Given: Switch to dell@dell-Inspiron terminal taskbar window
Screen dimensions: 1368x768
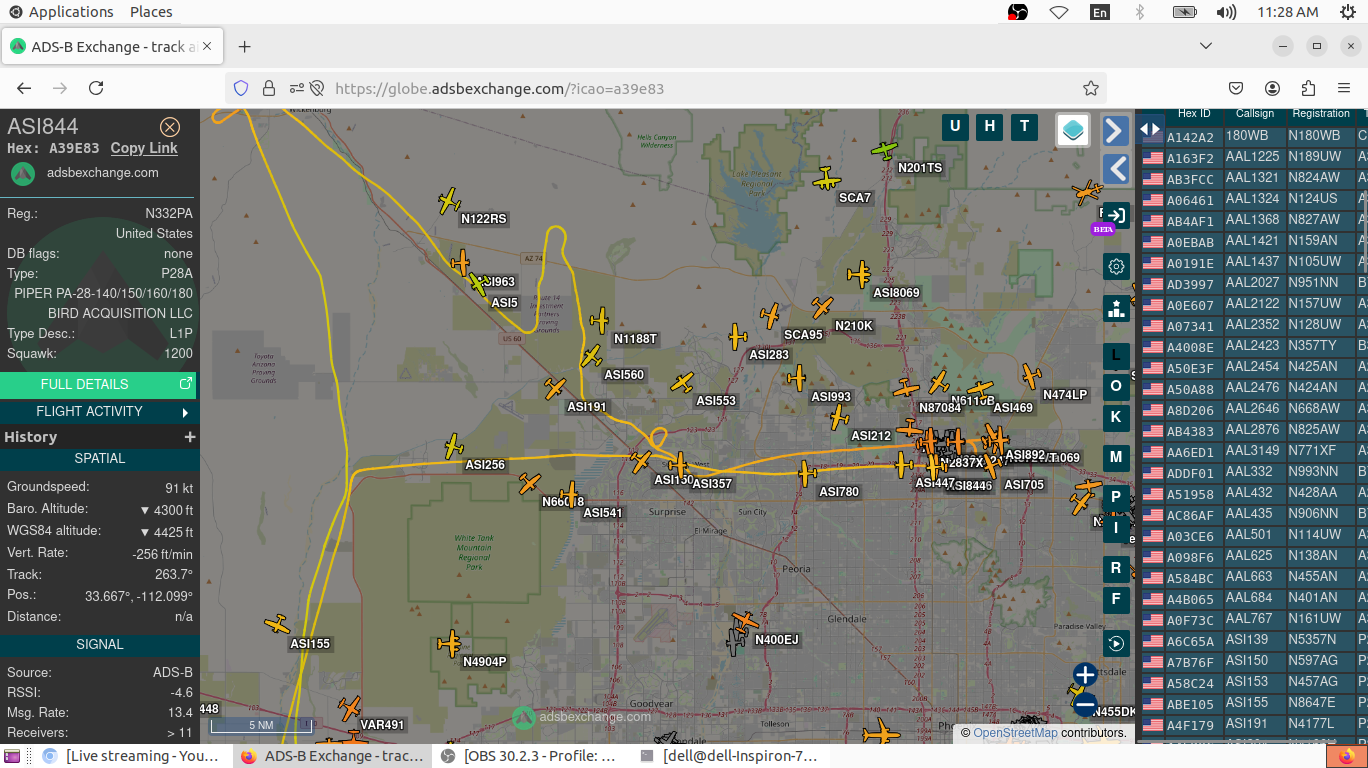Looking at the screenshot, I should pos(729,756).
